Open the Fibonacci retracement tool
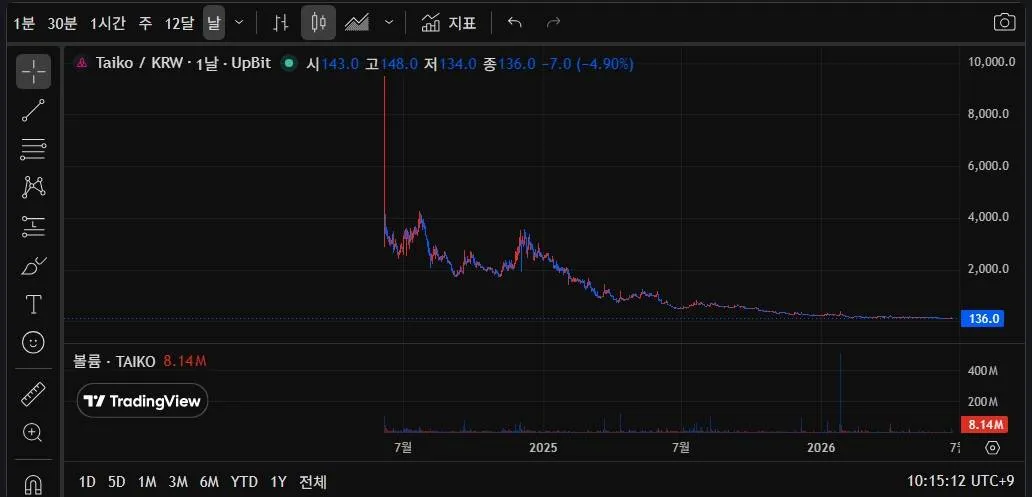 (x=33, y=149)
